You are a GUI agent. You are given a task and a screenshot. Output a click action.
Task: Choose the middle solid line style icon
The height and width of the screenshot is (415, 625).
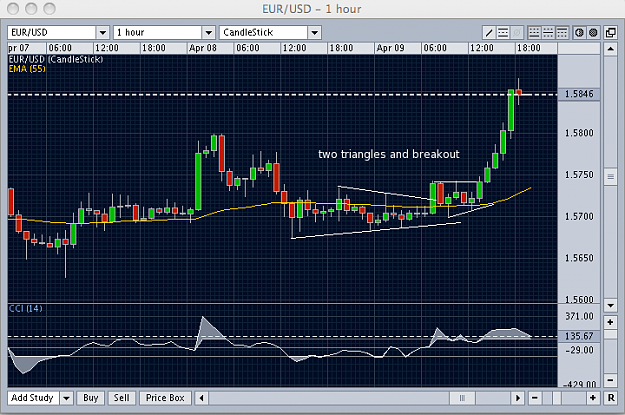pos(548,32)
